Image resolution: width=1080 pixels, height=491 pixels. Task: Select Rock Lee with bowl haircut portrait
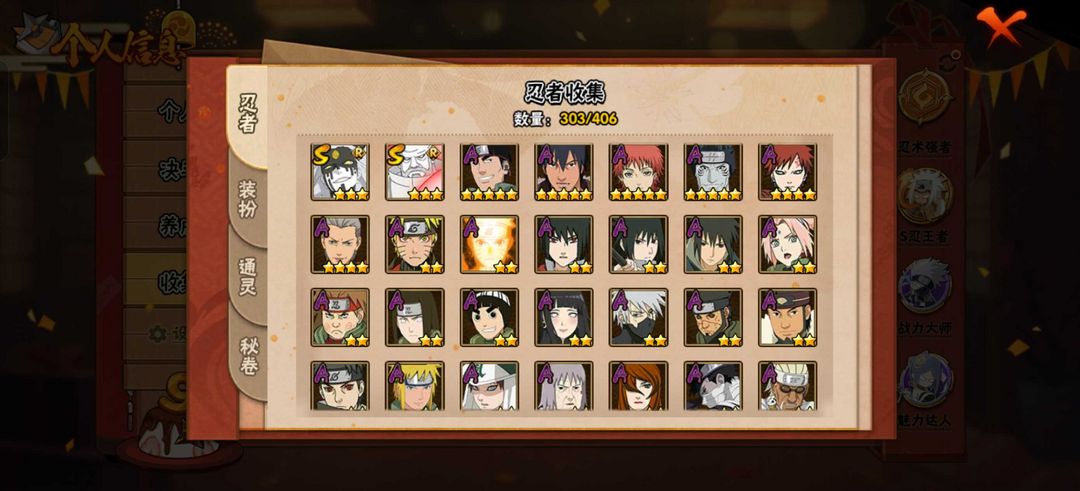tap(489, 317)
